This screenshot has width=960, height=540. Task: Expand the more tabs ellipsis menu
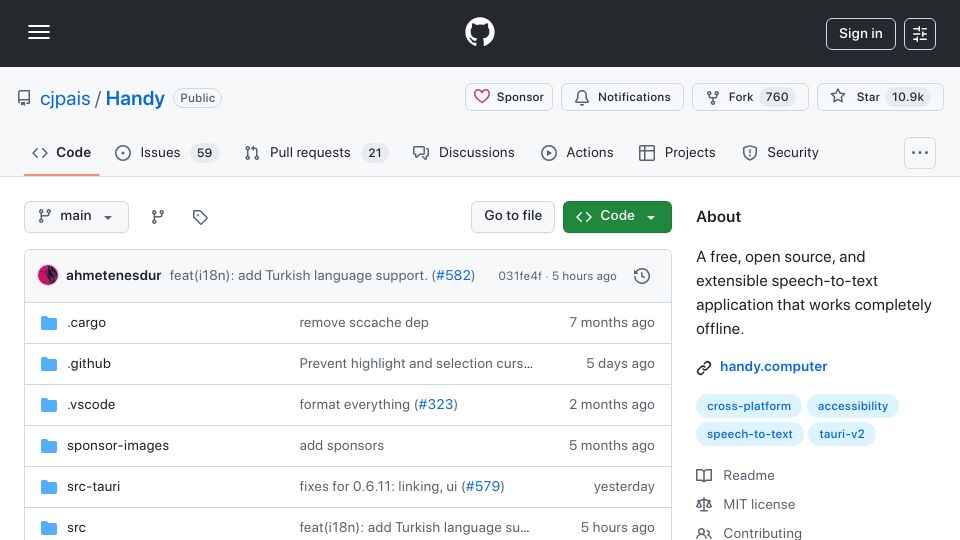click(x=920, y=152)
